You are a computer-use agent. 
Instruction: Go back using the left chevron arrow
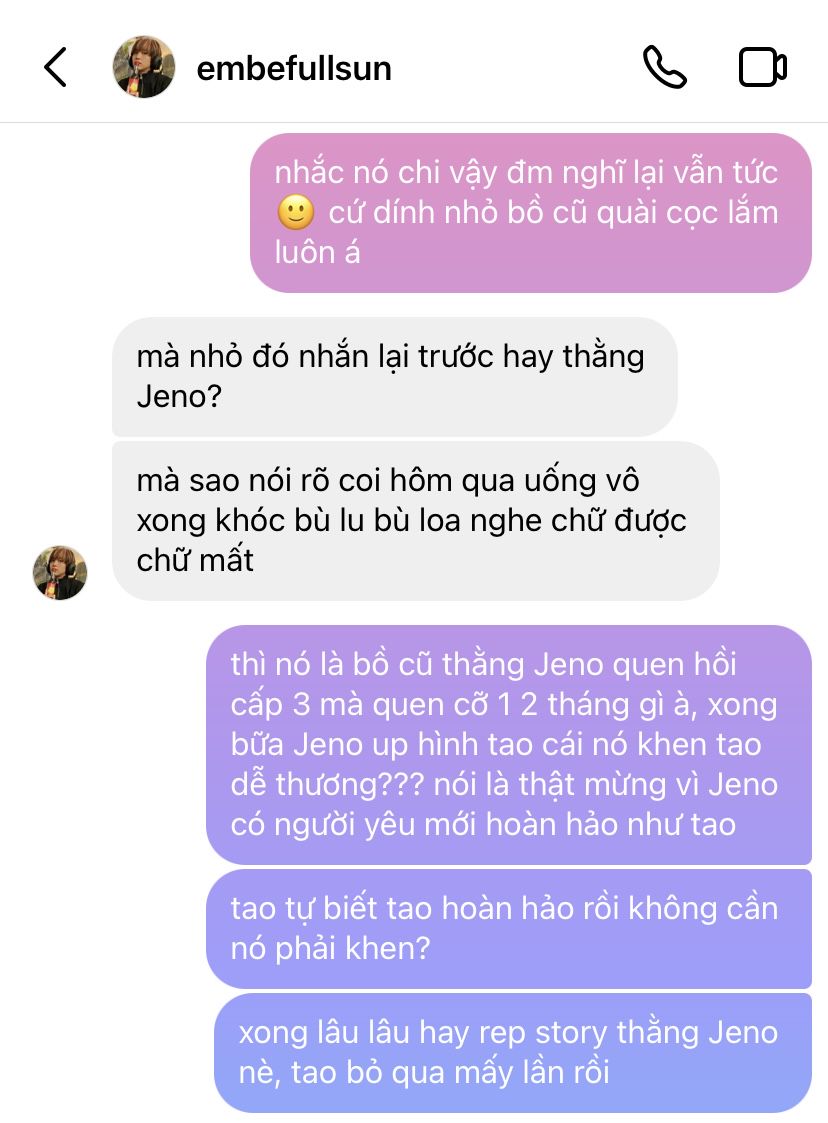(55, 67)
